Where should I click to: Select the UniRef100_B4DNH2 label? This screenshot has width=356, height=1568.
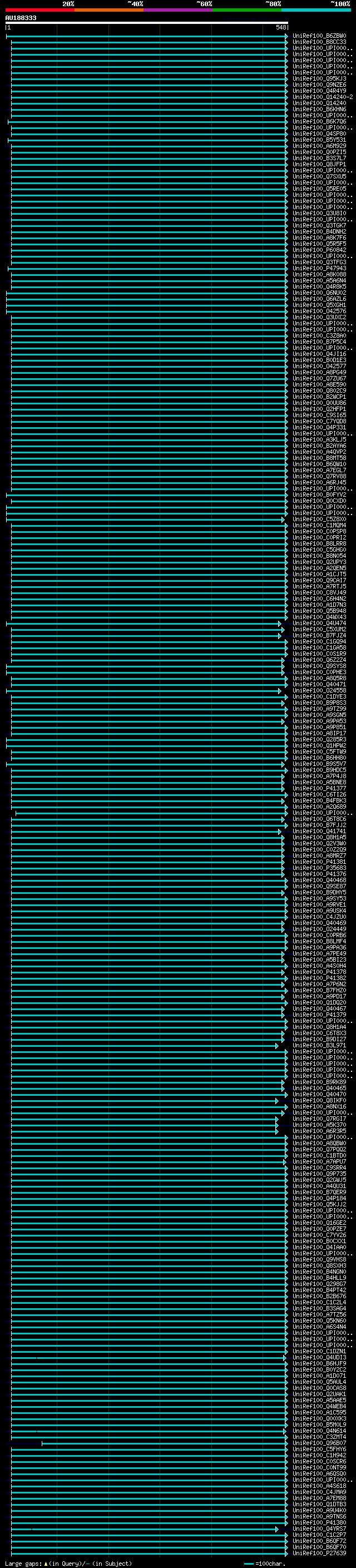coord(319,232)
